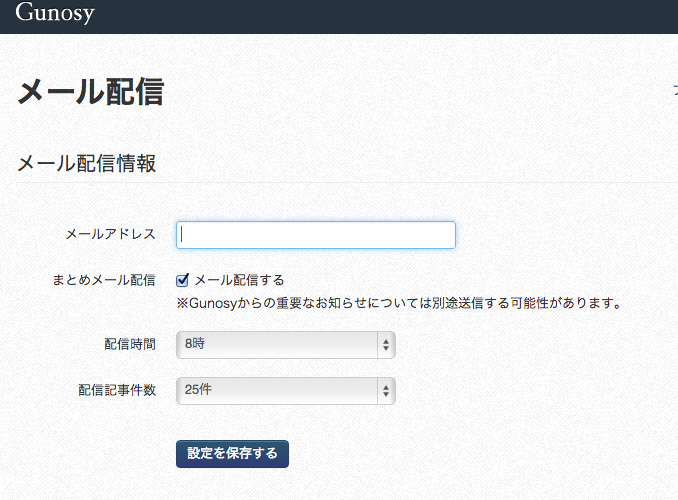Click the まとめメール配信 label
The height and width of the screenshot is (500, 678).
coord(104,280)
